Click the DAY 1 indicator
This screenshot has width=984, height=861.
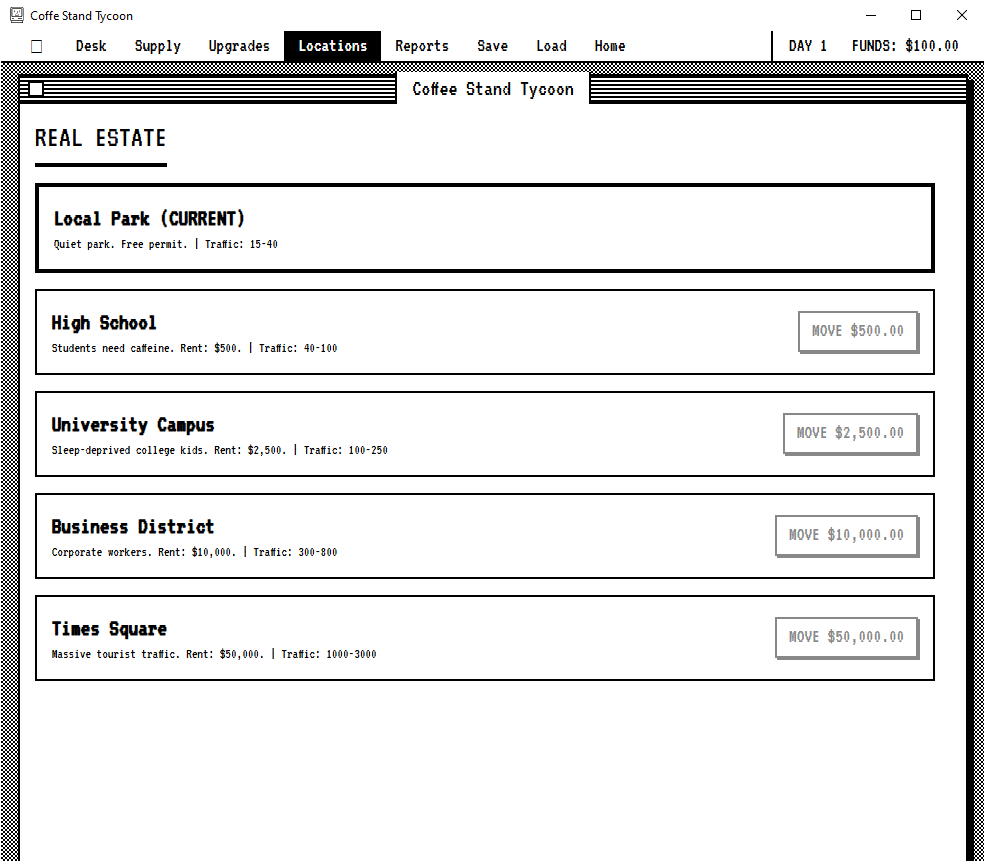click(808, 46)
